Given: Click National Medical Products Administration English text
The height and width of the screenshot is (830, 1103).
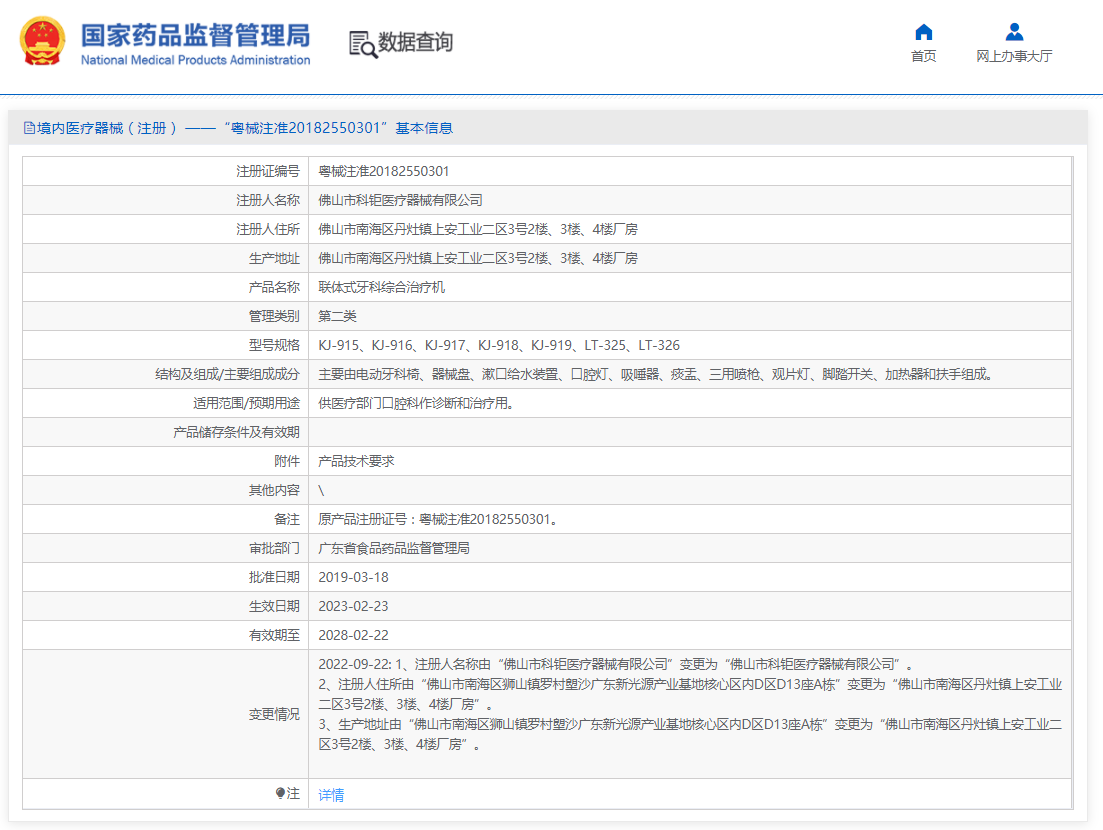Looking at the screenshot, I should coord(195,60).
